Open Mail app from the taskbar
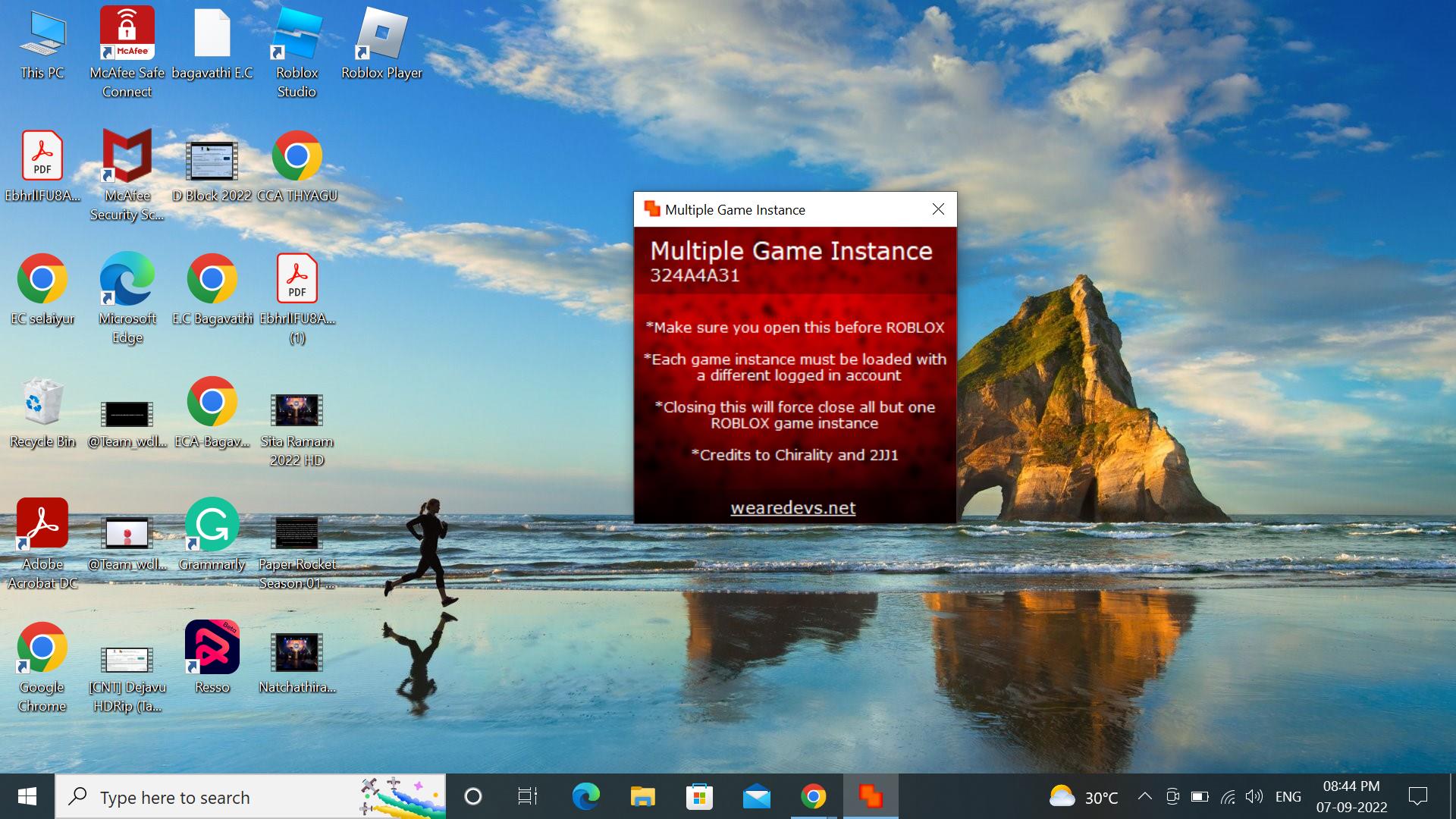 click(756, 796)
